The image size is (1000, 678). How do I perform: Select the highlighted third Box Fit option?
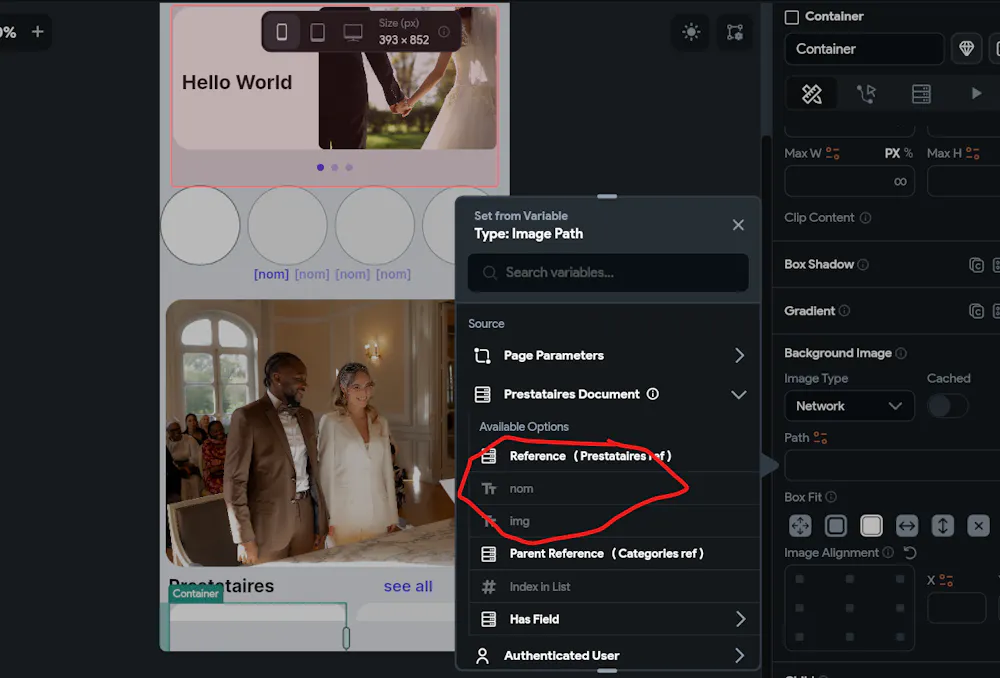coord(871,526)
